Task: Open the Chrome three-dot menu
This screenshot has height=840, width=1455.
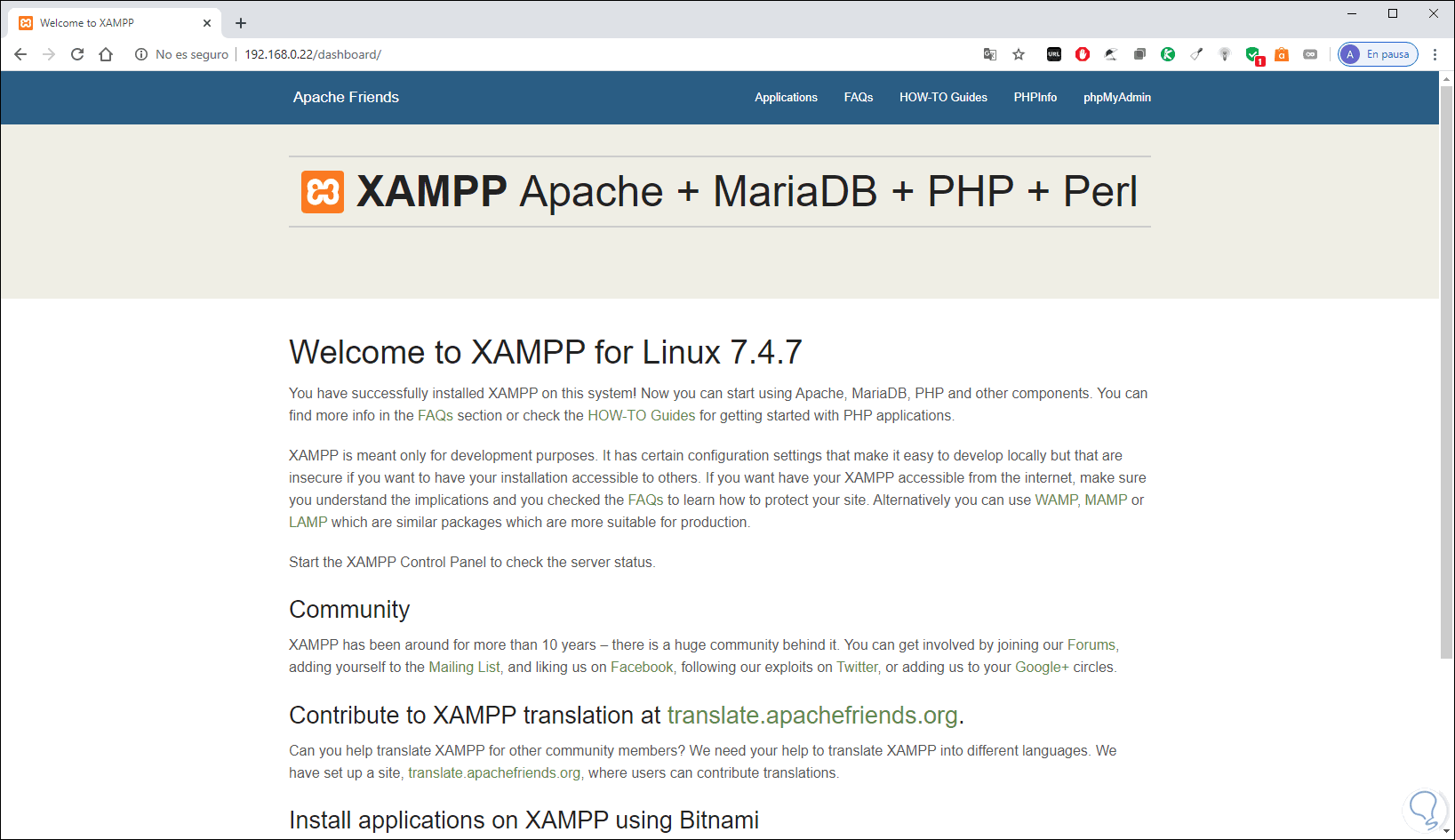Action: 1435,54
